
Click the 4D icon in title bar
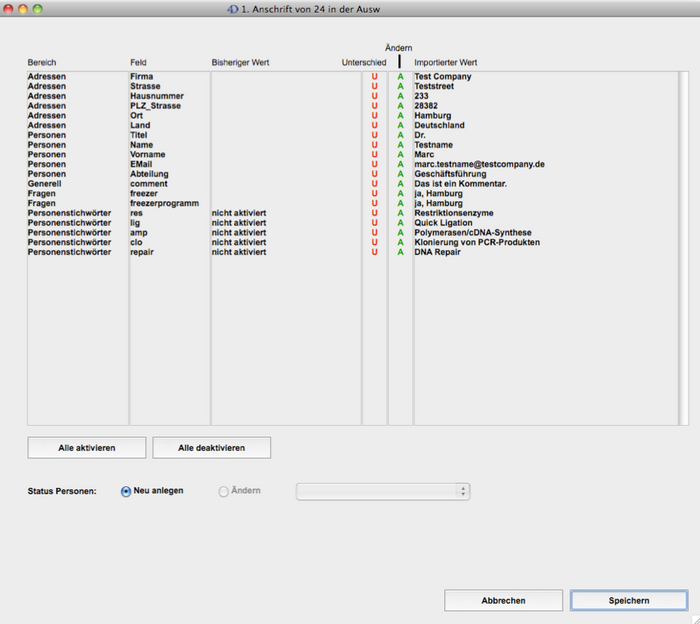234,8
